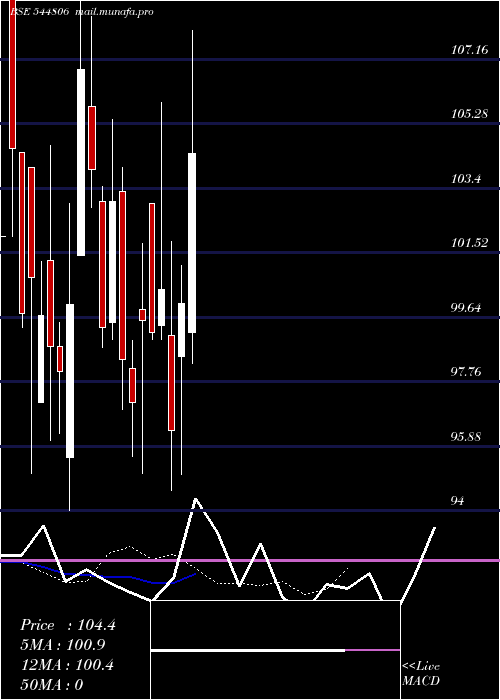This screenshot has width=500, height=700.
Task: Click the 99.64 price level label
Action: pyautogui.click(x=466, y=308)
